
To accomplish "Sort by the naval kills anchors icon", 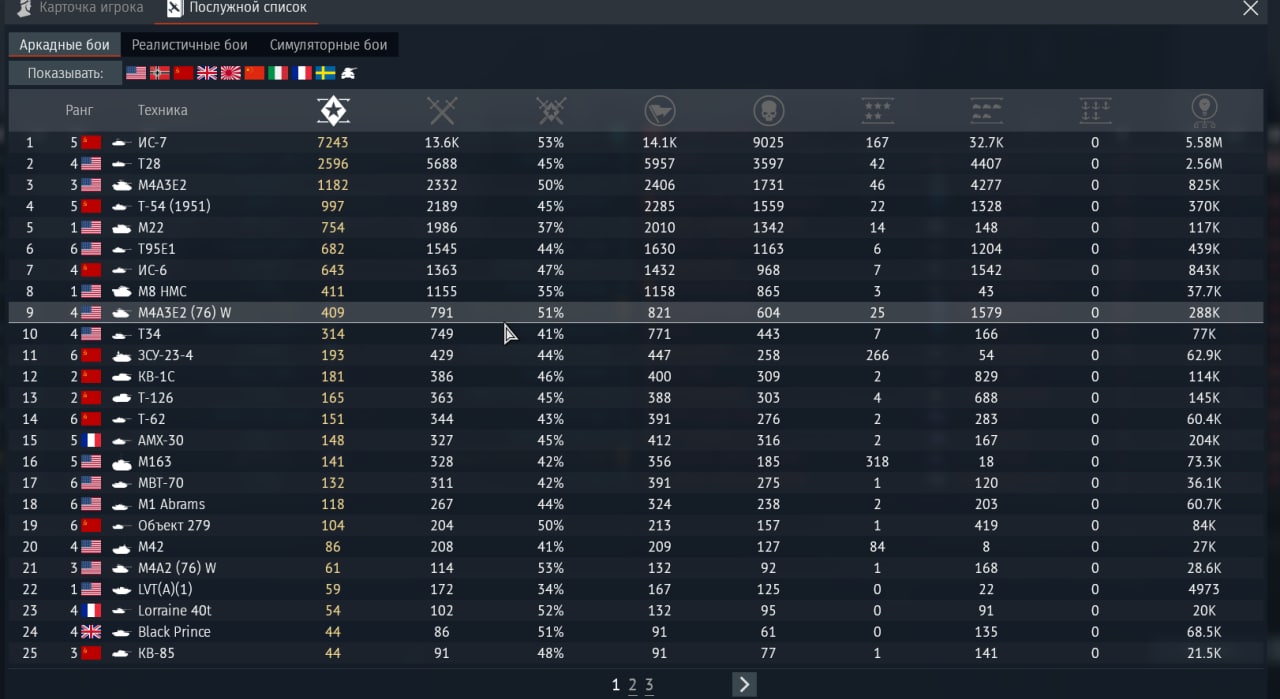I will (1095, 110).
